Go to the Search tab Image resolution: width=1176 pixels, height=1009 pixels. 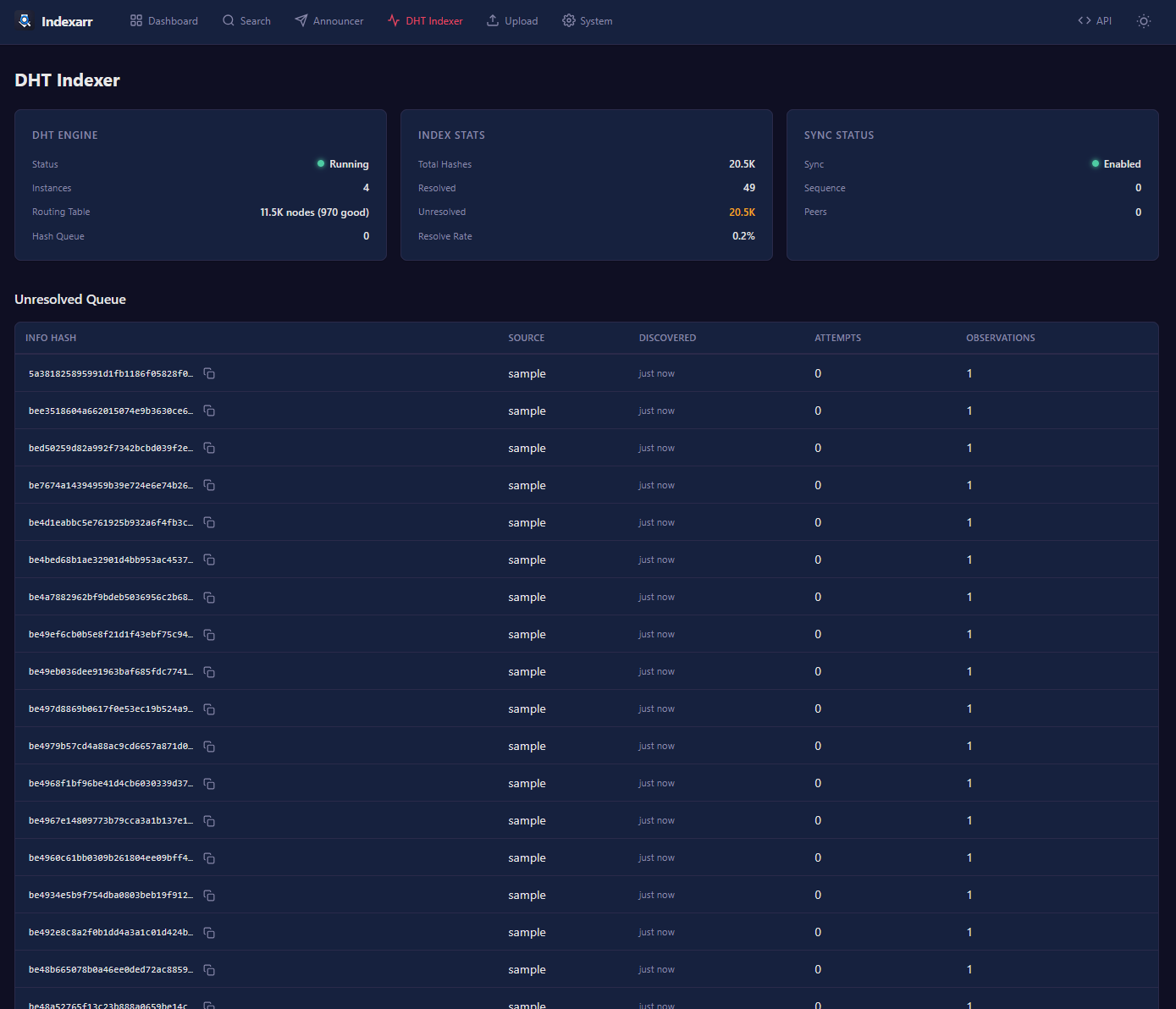click(x=246, y=21)
